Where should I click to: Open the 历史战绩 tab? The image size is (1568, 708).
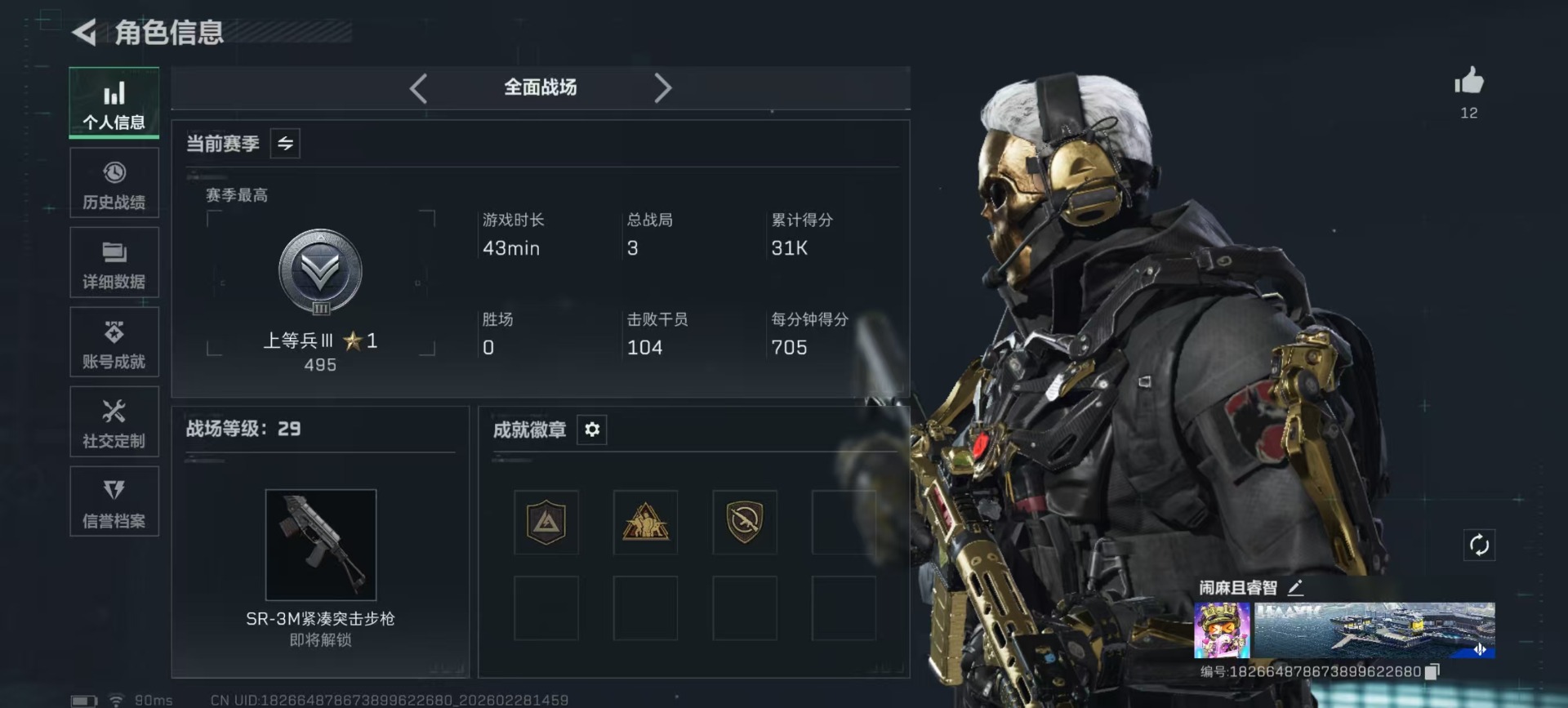[114, 184]
